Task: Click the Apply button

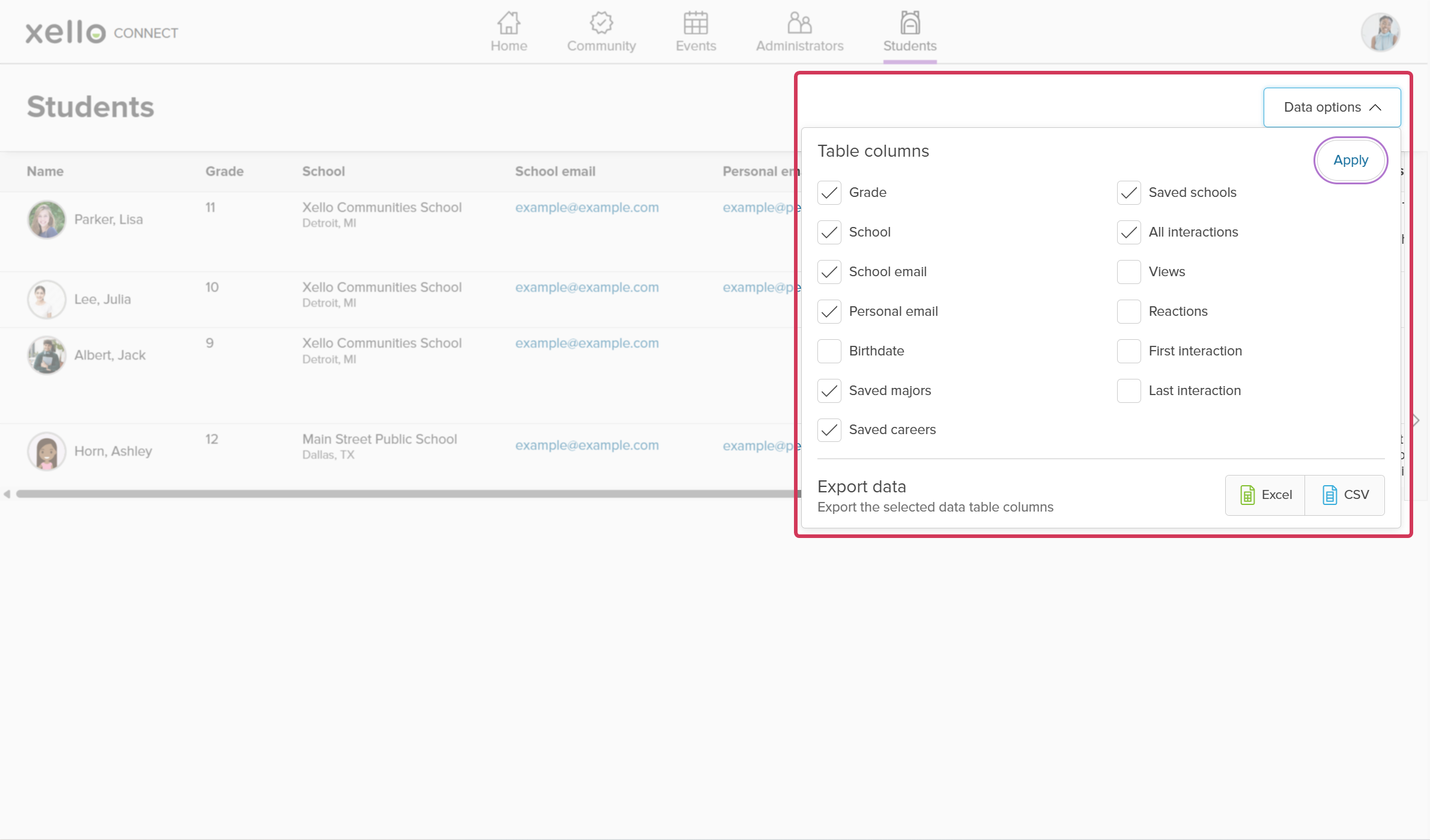Action: coord(1350,160)
